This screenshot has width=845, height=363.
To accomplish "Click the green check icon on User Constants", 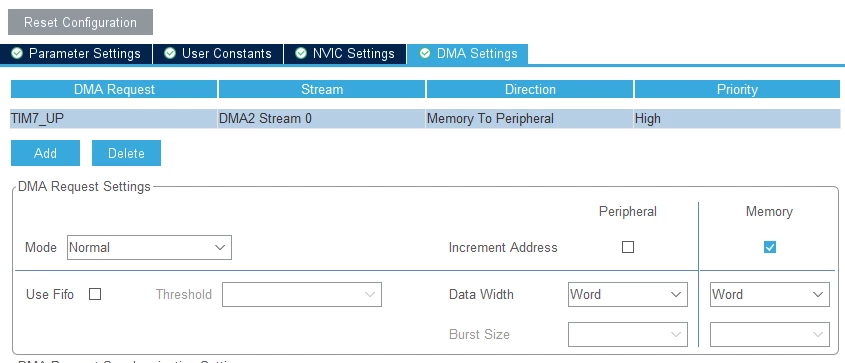I will pyautogui.click(x=170, y=53).
